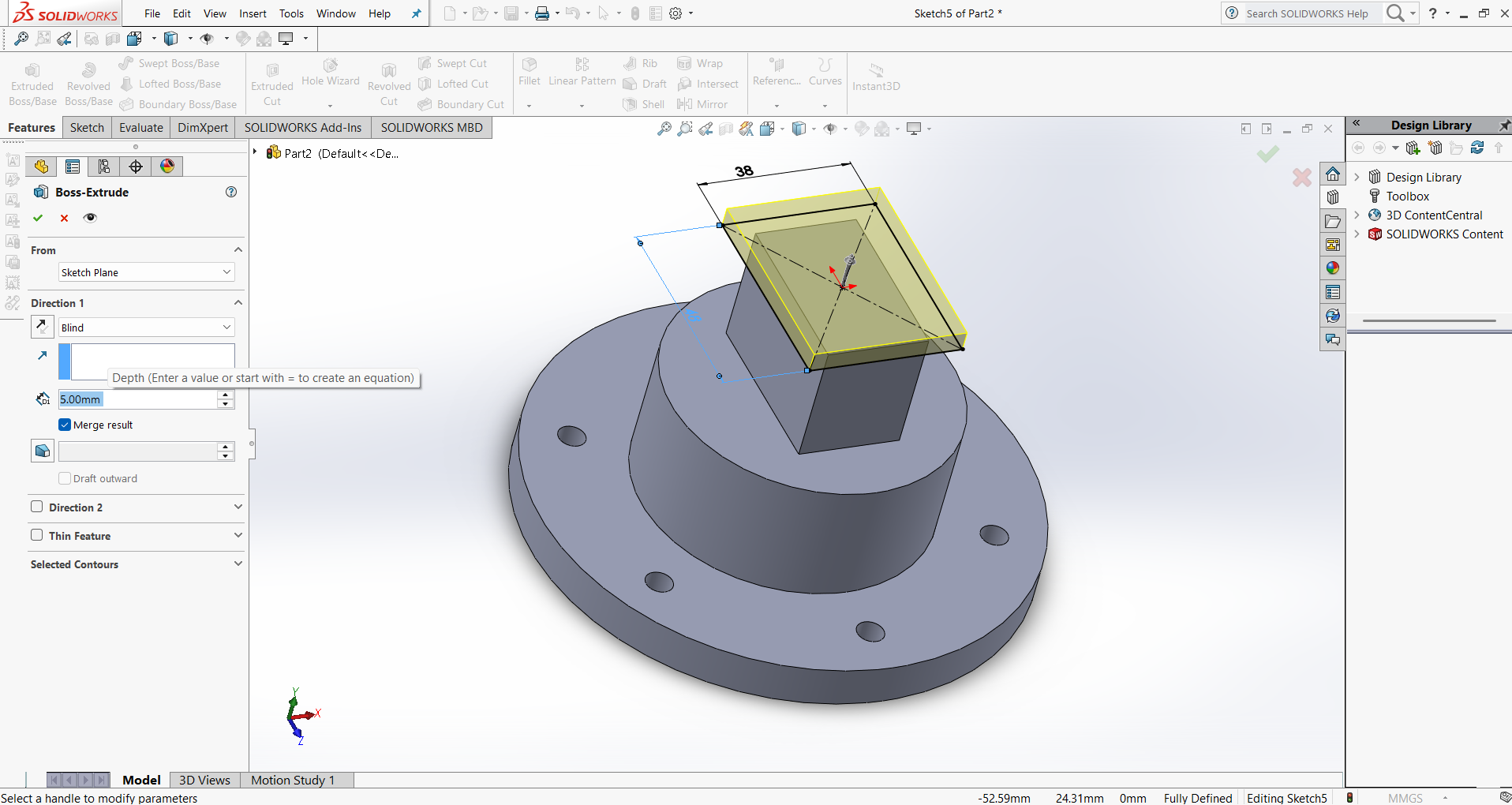Image resolution: width=1512 pixels, height=805 pixels.
Task: Switch to SOLIDWORKS Add-Ins tab
Action: 303,128
